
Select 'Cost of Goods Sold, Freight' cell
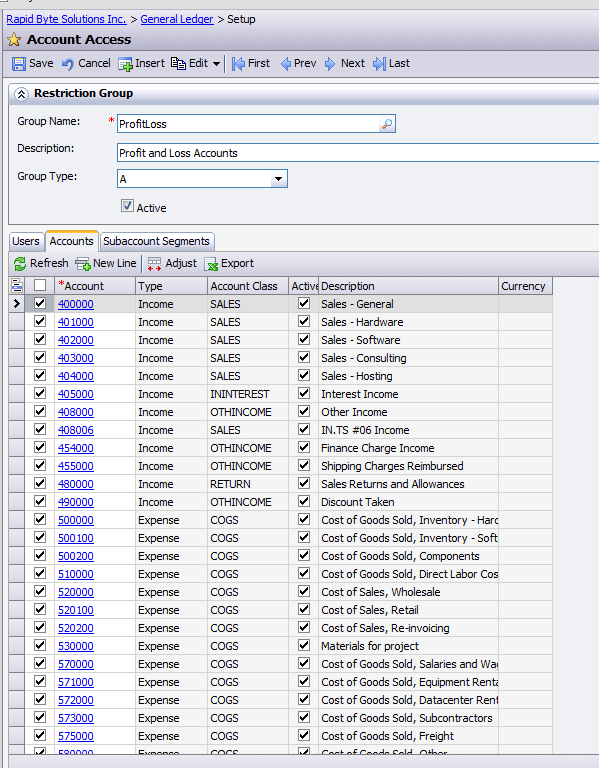pos(408,736)
